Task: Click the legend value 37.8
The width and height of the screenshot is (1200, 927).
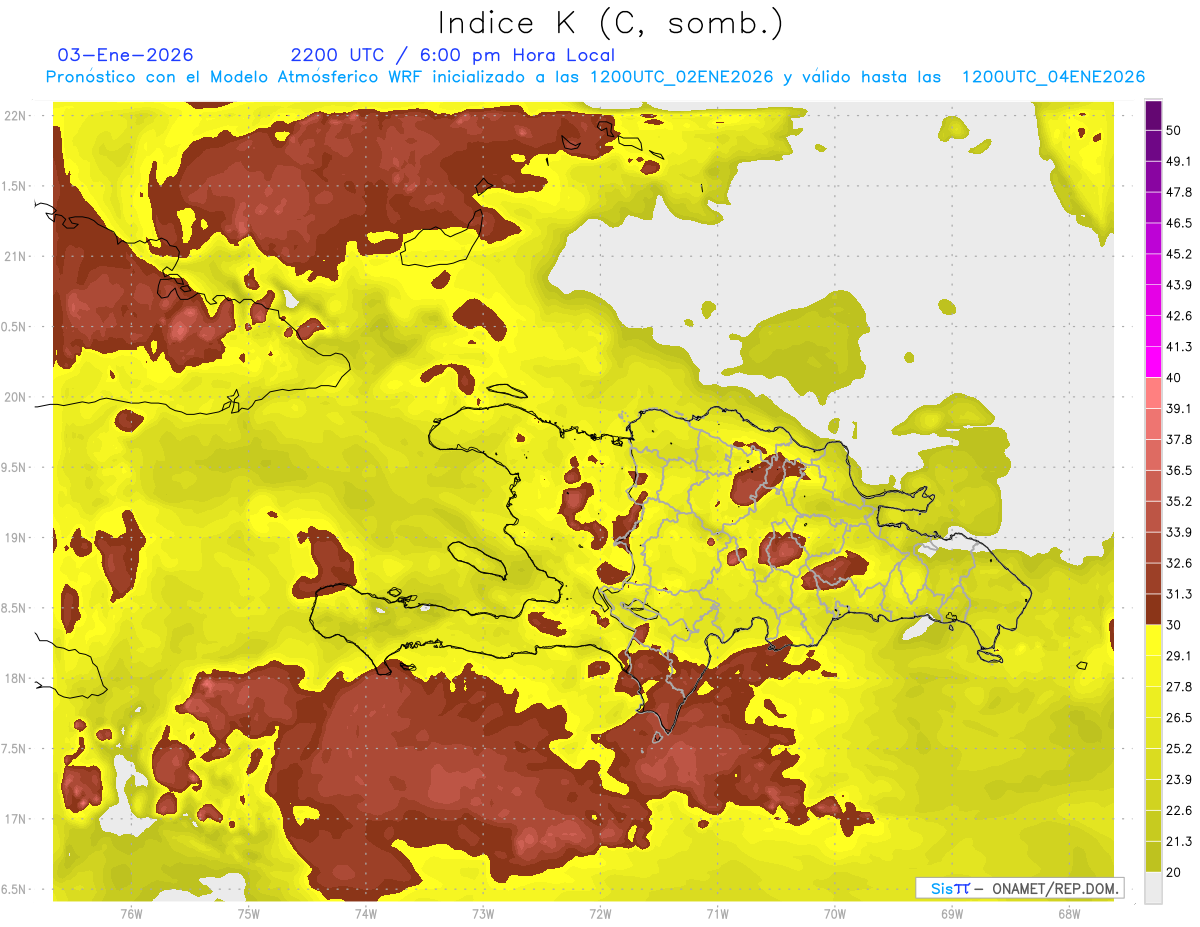Action: (1179, 439)
